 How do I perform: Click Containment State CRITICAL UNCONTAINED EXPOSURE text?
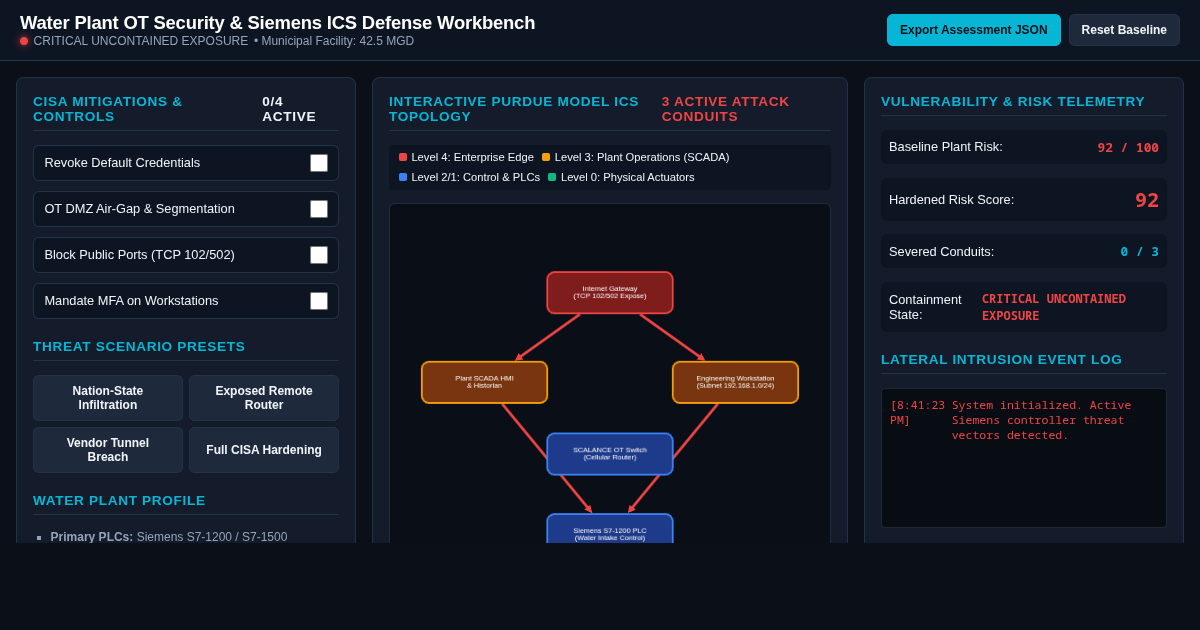click(1054, 307)
